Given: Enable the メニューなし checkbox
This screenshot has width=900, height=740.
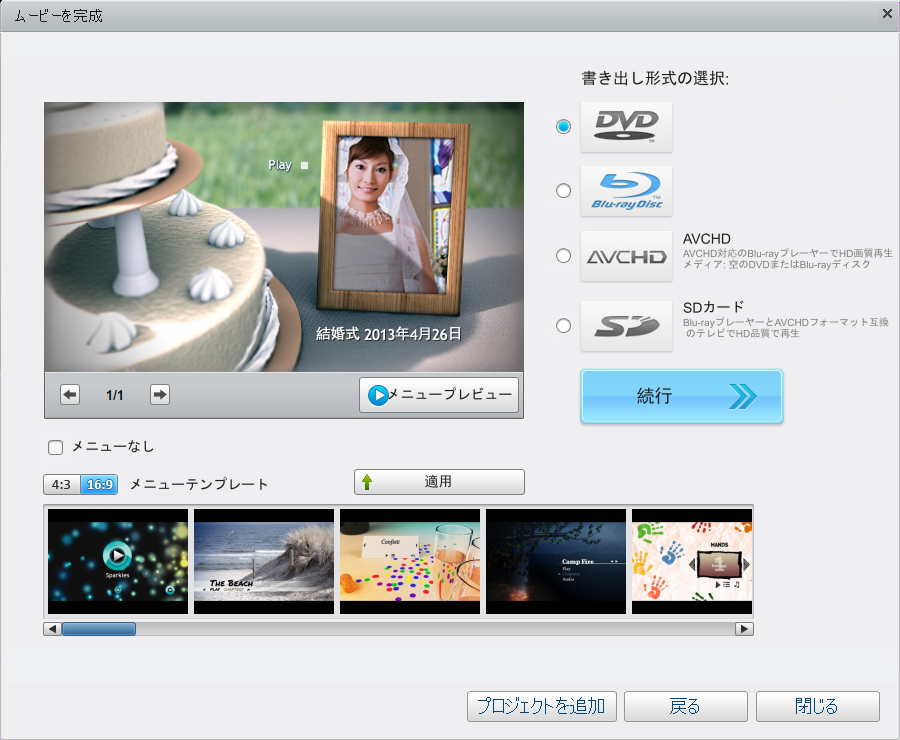Looking at the screenshot, I should click(x=56, y=447).
